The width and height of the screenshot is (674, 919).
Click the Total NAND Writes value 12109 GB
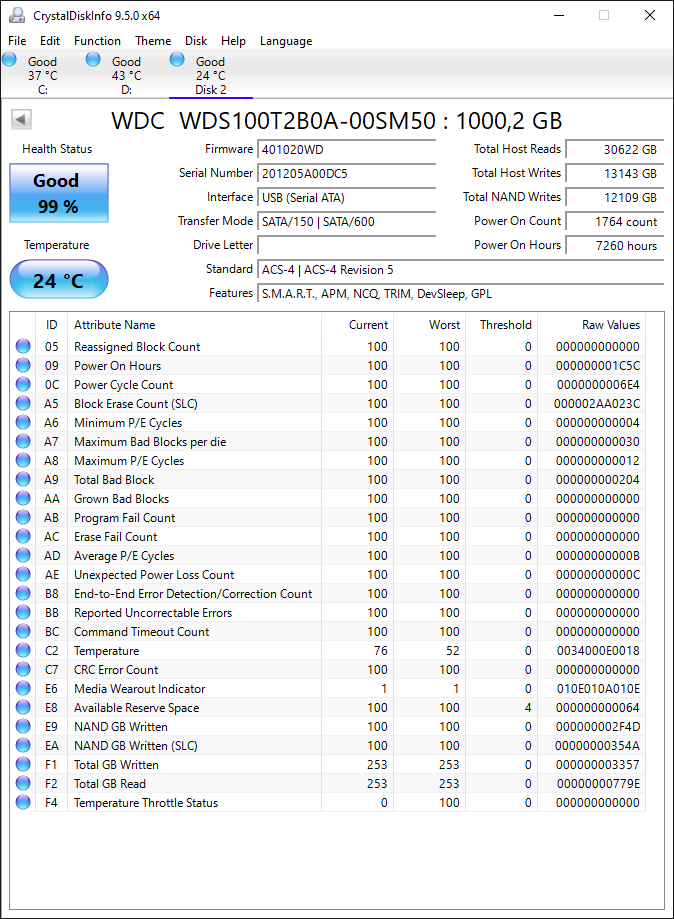tap(615, 198)
